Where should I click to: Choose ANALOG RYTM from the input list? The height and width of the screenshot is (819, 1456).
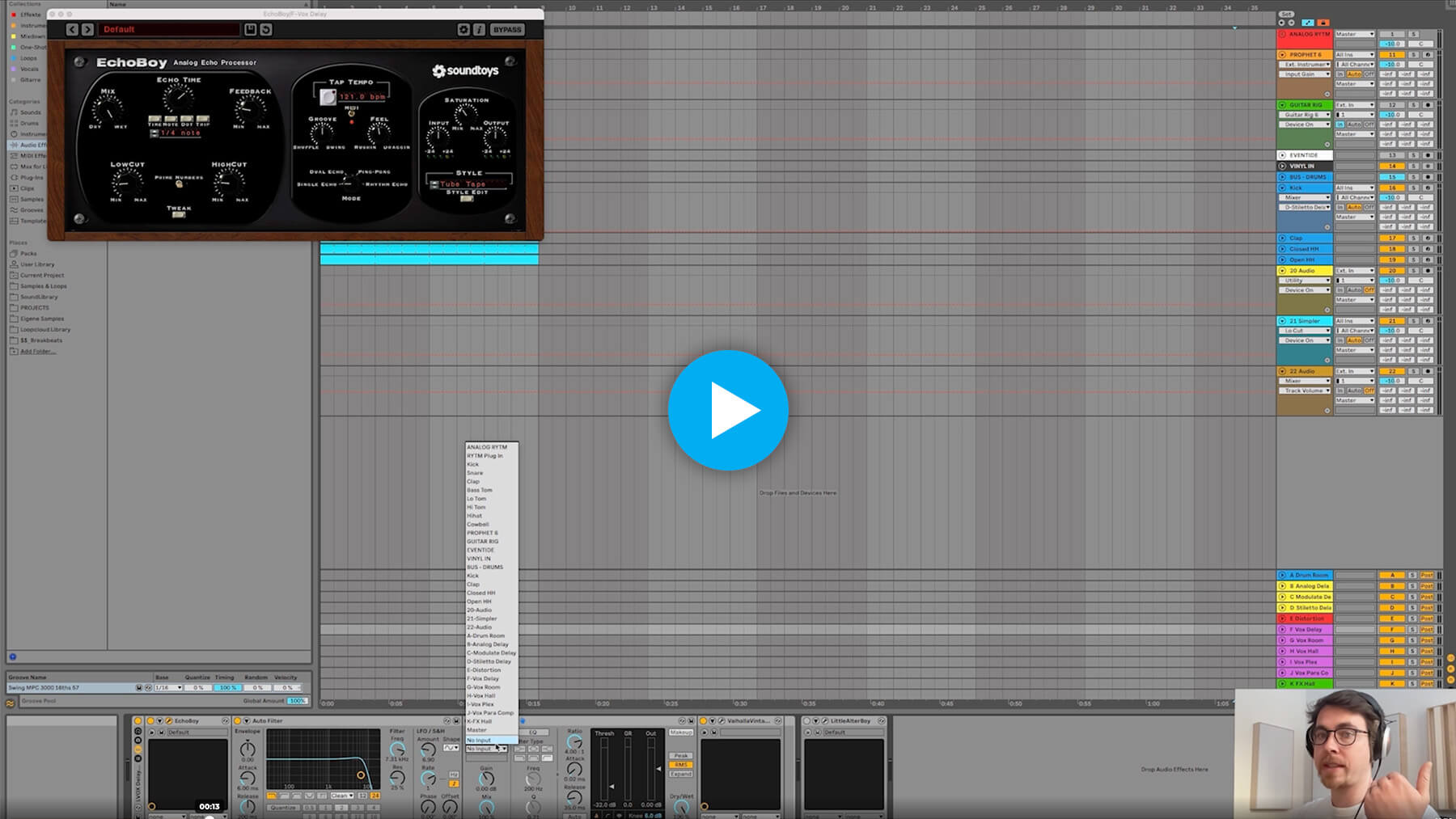click(492, 447)
